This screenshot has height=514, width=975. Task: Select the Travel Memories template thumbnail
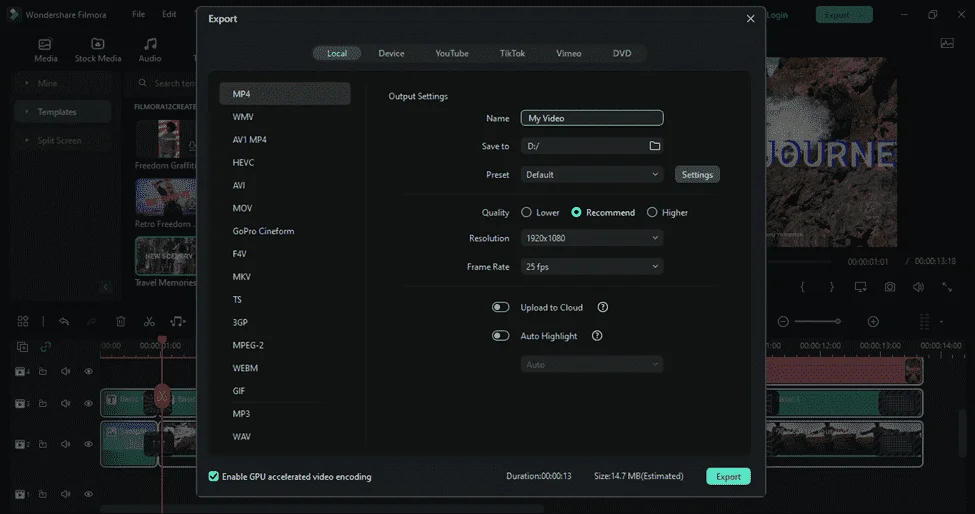click(x=166, y=255)
